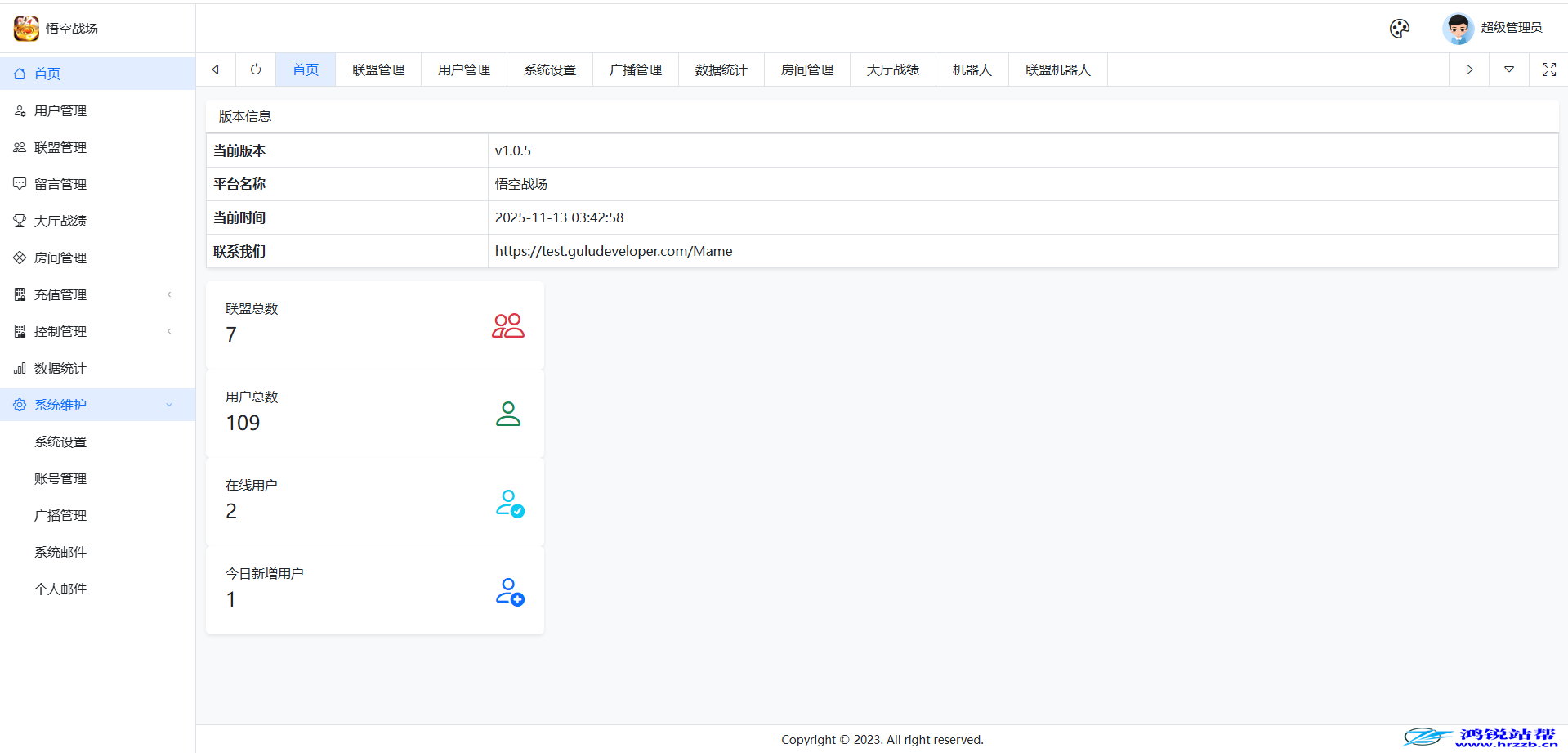This screenshot has height=753, width=1568.
Task: Click the refresh tab icon
Action: click(x=256, y=69)
